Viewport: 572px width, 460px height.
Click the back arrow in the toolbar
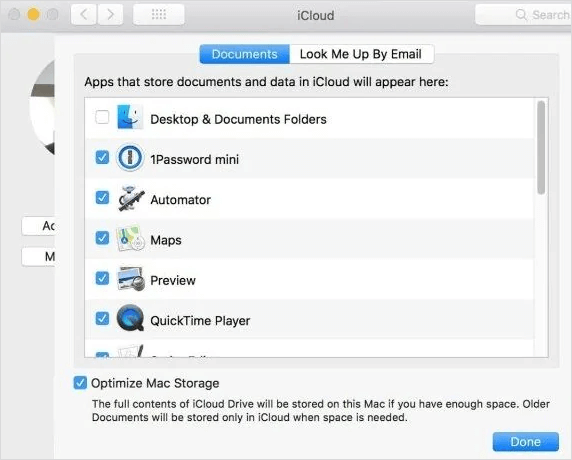tap(84, 15)
